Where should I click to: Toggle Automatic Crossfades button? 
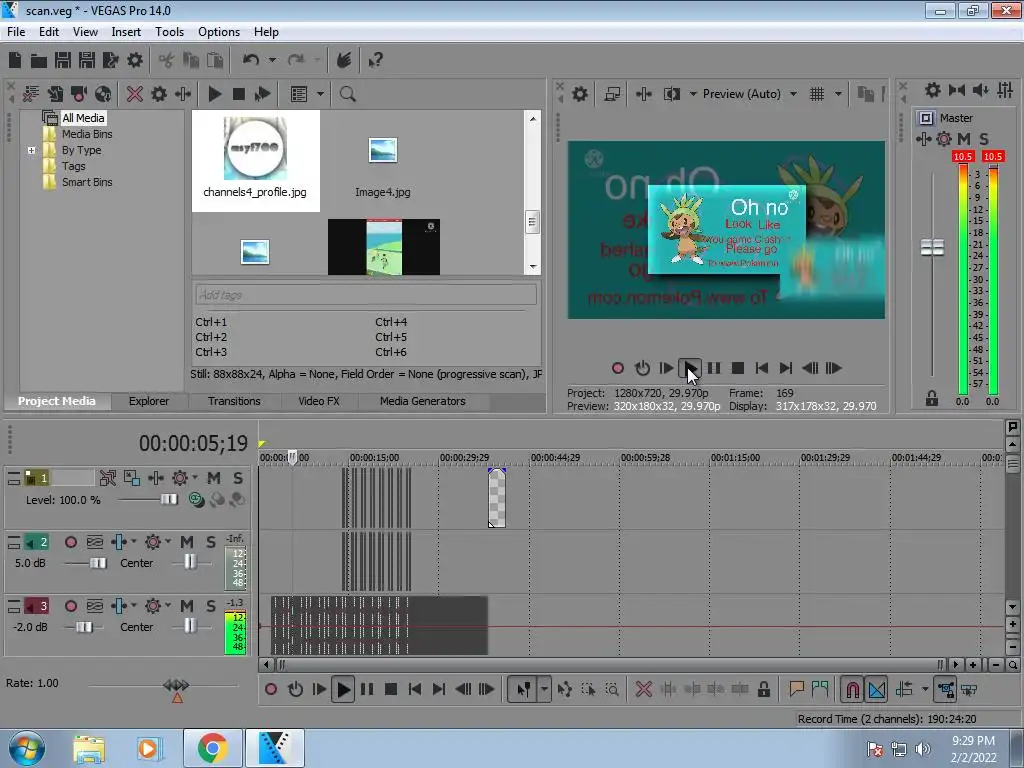coord(877,690)
